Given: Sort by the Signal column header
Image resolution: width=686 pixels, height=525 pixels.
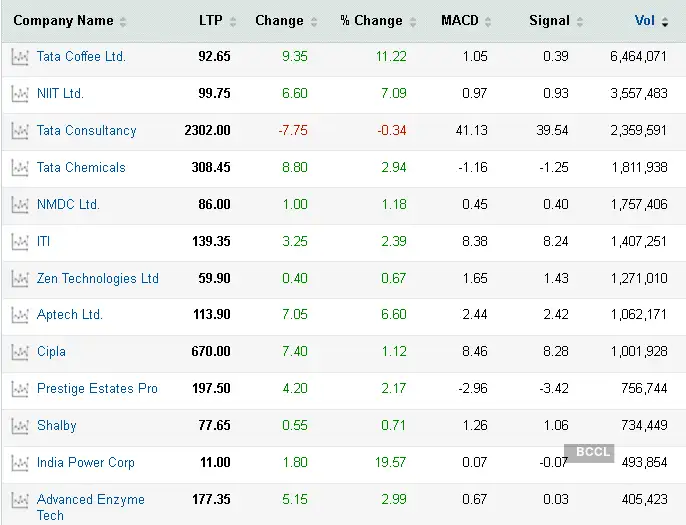Looking at the screenshot, I should point(549,21).
